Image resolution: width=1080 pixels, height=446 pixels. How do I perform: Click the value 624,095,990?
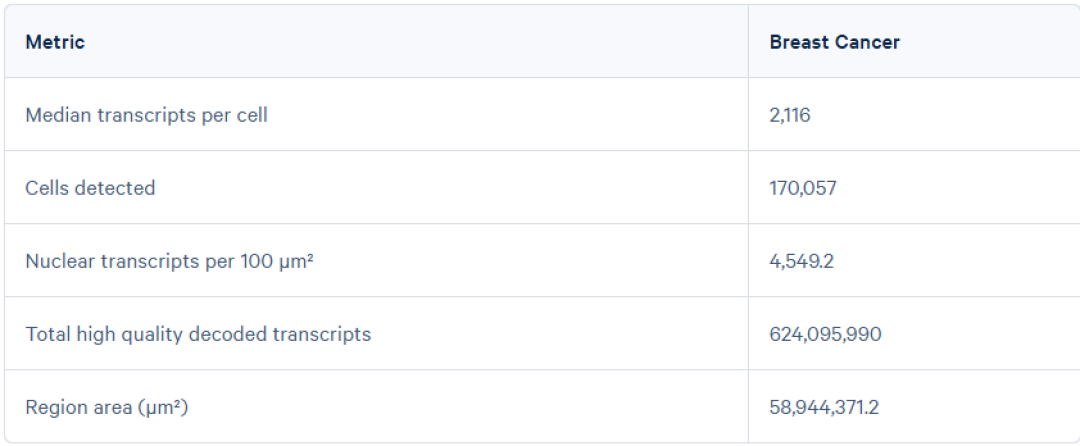[825, 334]
